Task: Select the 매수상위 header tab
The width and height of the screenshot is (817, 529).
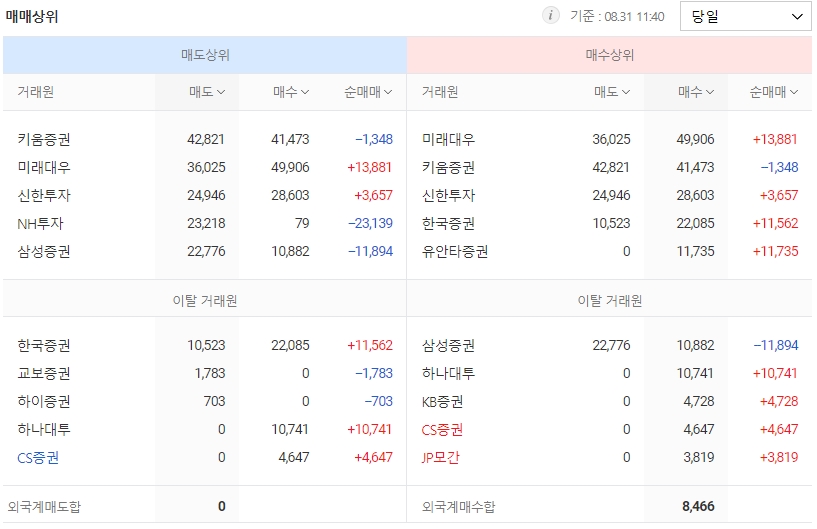Action: (x=609, y=55)
